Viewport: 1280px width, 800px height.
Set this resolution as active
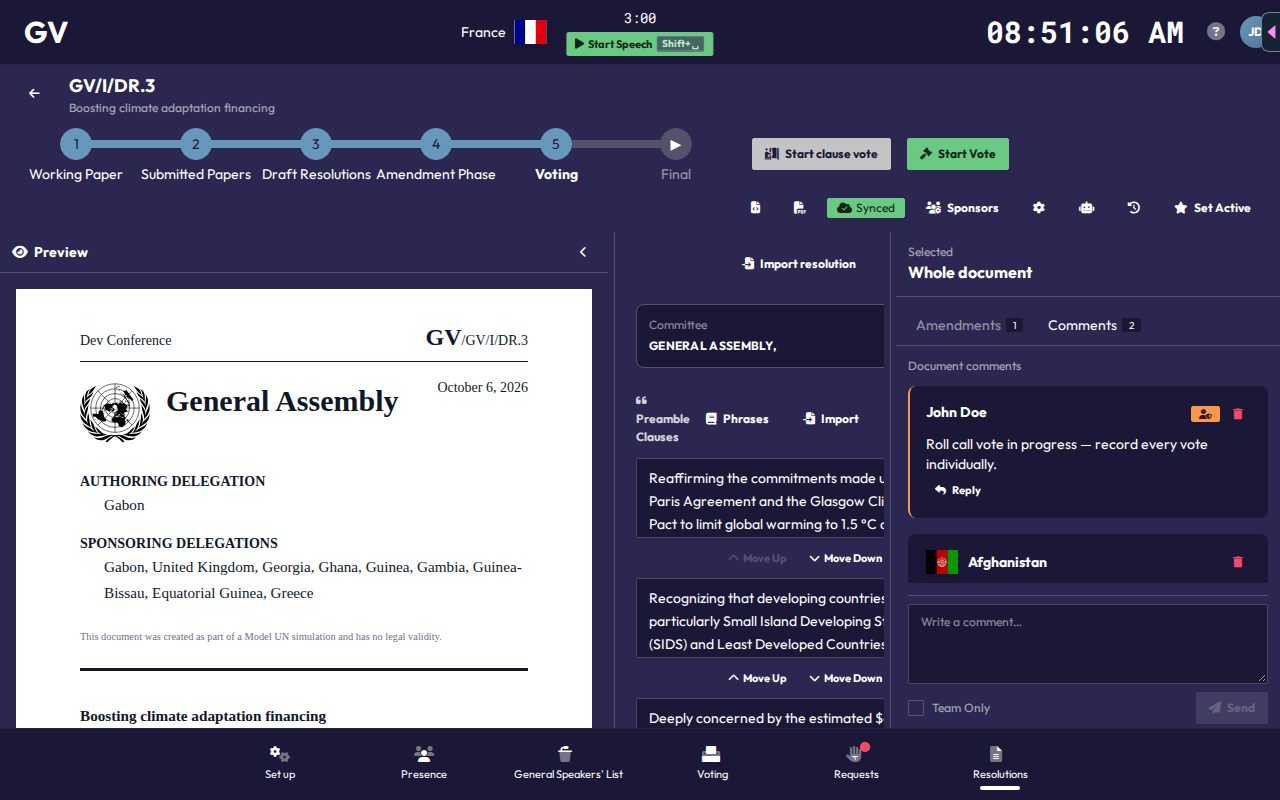pos(1212,208)
